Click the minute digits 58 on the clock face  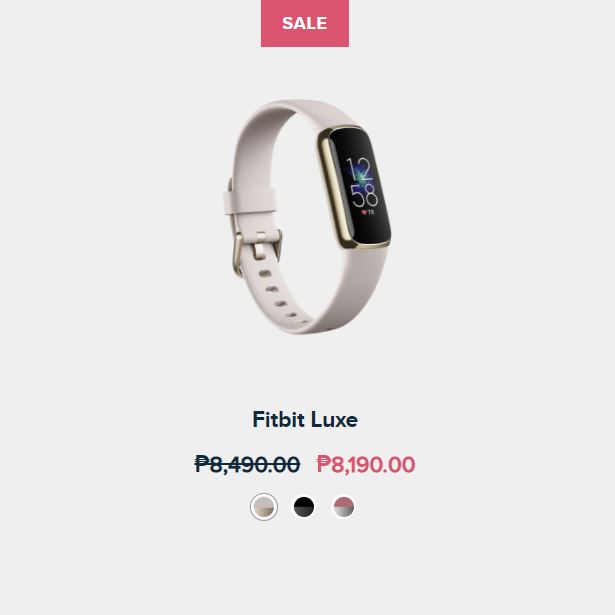pos(364,196)
